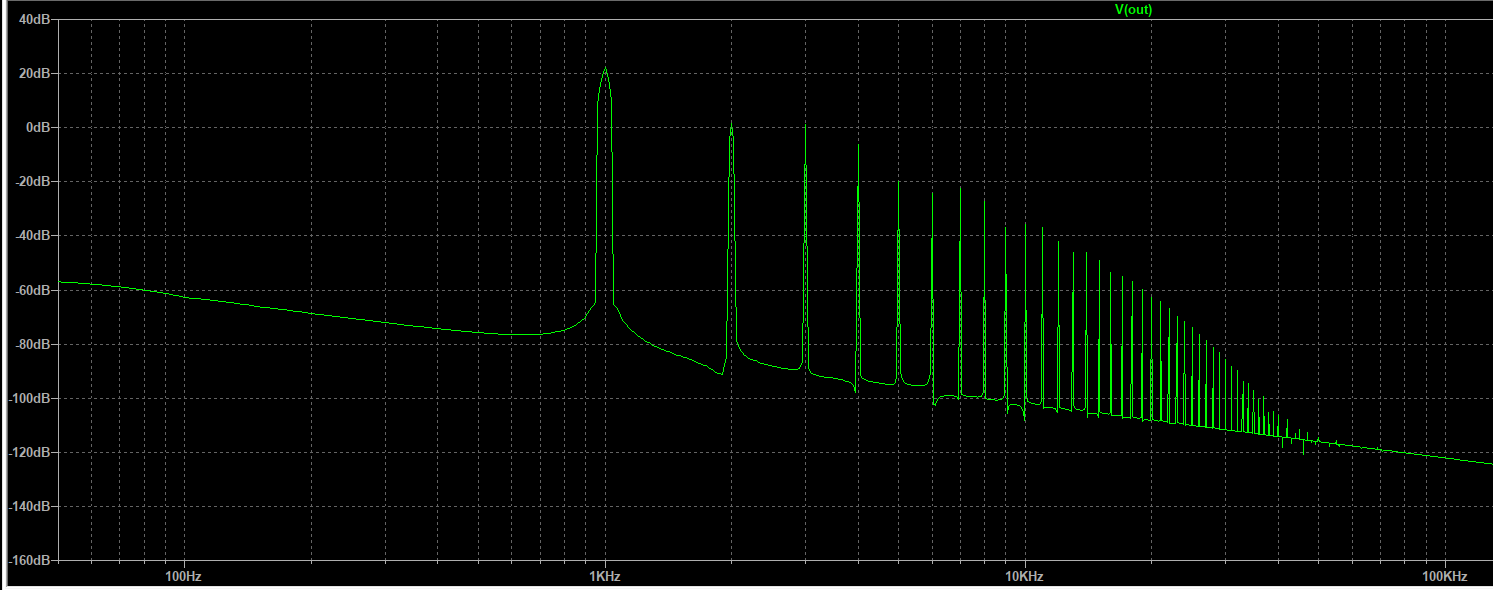Click the -120dB vertical axis label

pyautogui.click(x=31, y=452)
